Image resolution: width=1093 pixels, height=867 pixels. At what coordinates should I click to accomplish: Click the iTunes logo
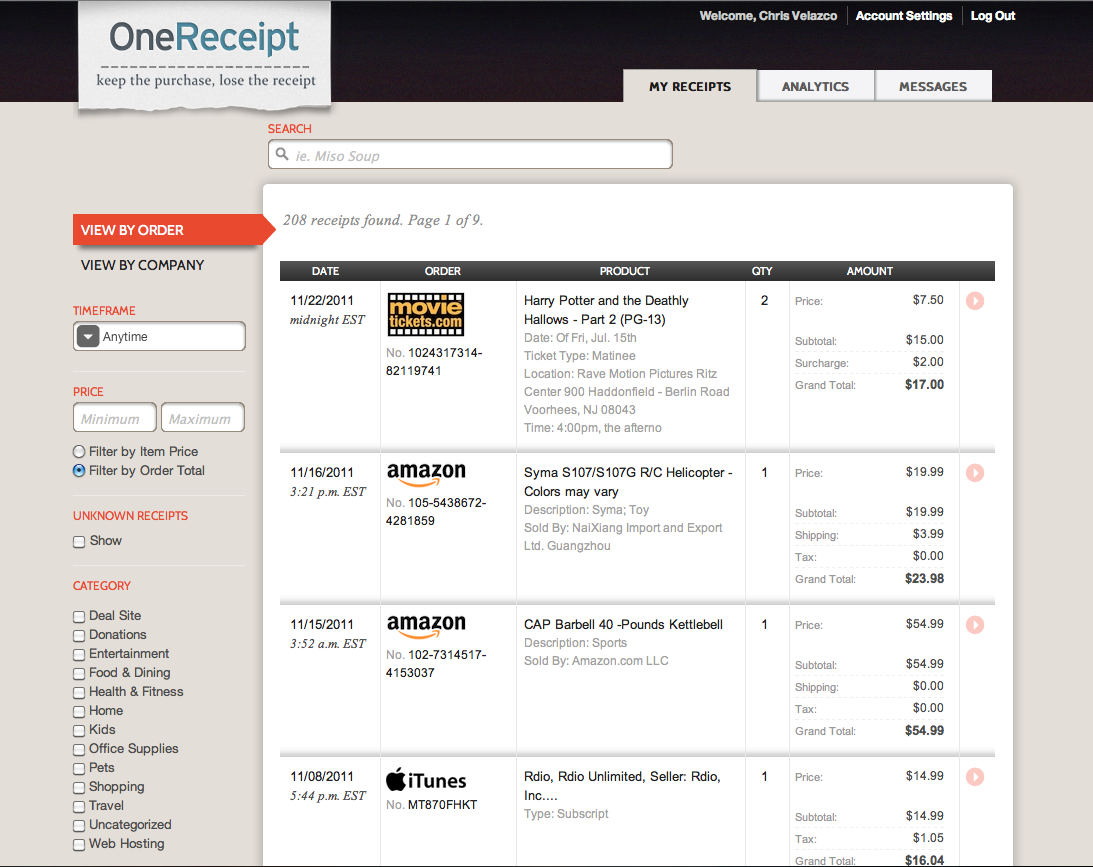pos(426,780)
